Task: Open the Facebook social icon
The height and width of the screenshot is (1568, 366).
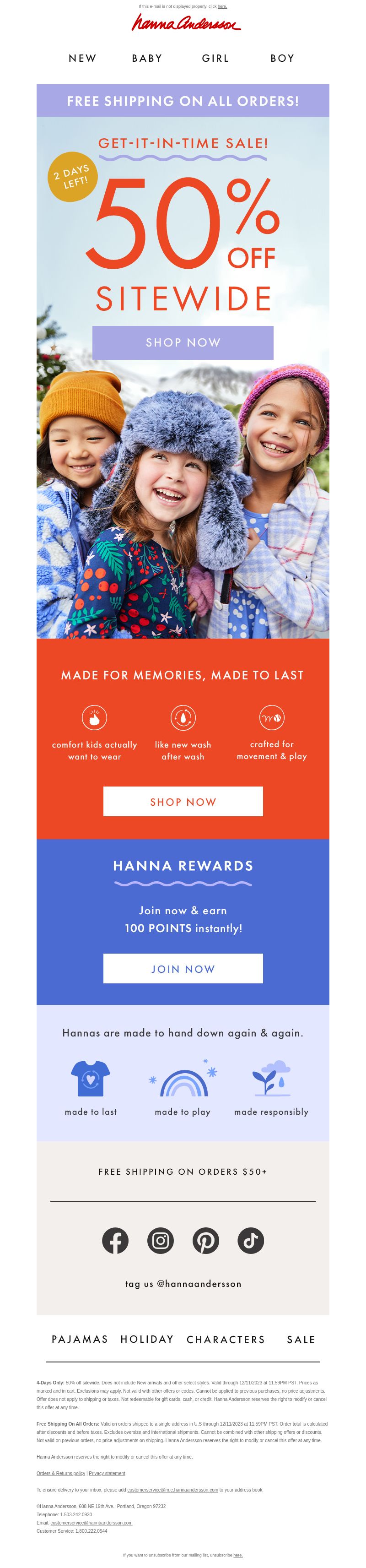Action: (x=115, y=1241)
